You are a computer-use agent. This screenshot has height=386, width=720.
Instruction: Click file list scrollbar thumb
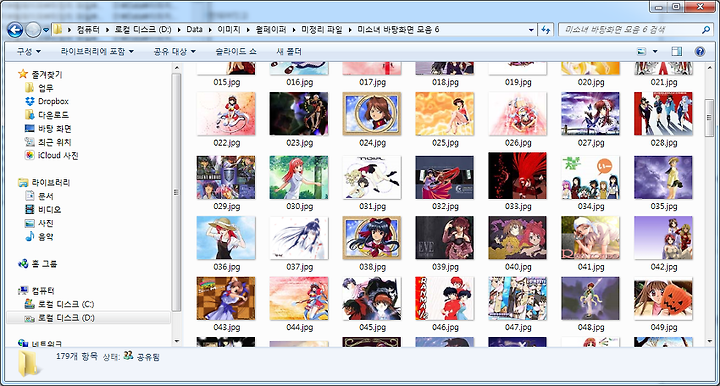(x=709, y=117)
